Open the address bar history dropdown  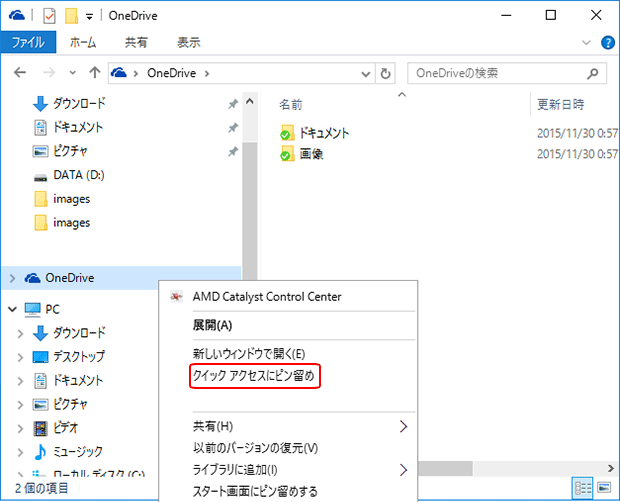(x=366, y=74)
